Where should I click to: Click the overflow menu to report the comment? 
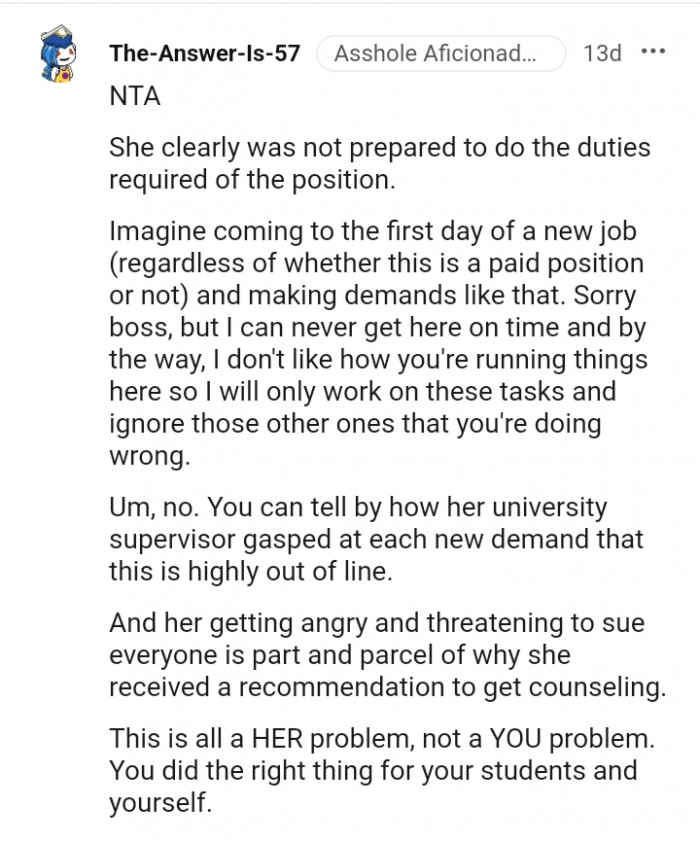tap(655, 52)
